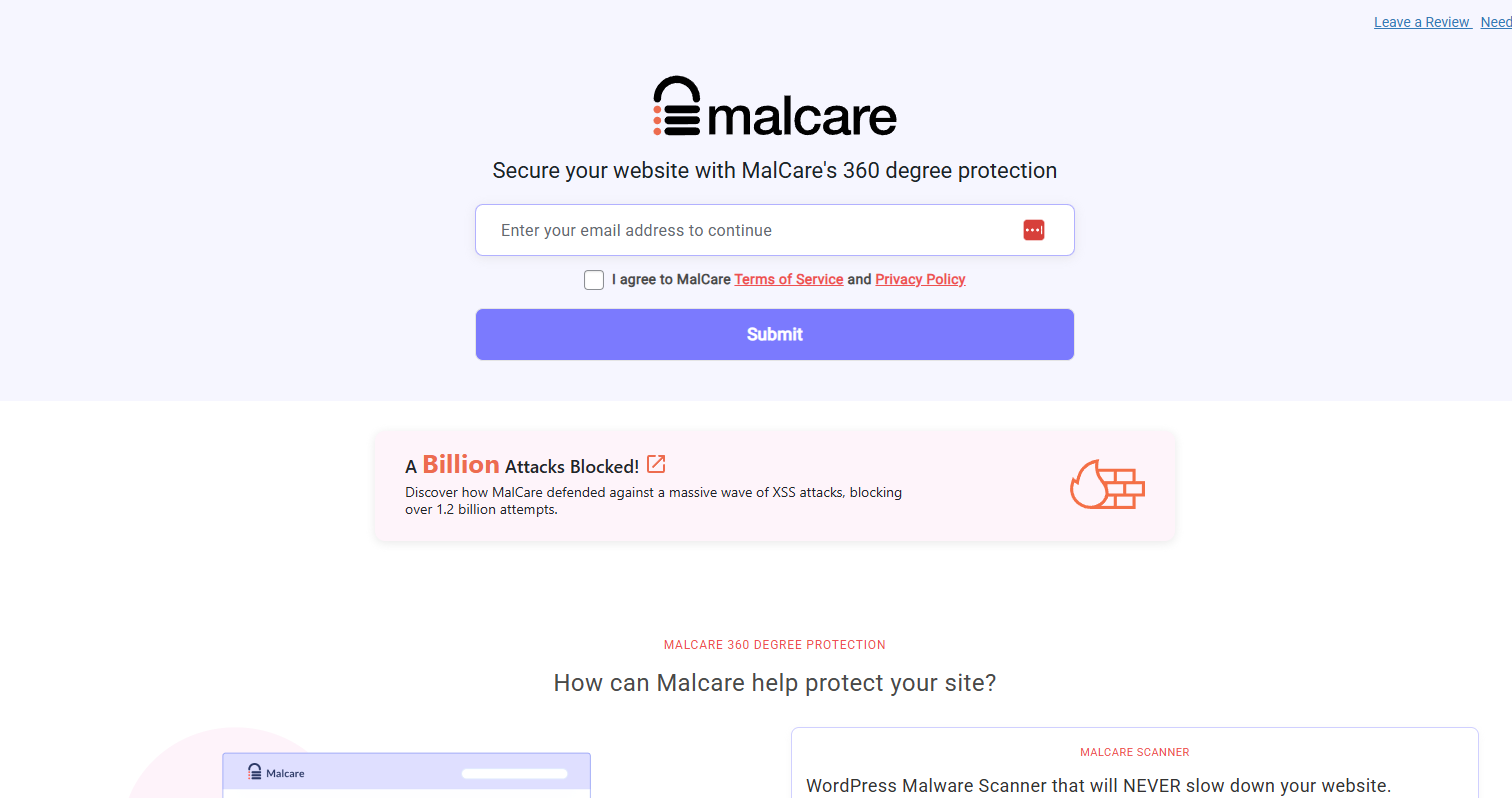Click the password manager icon in email field
The height and width of the screenshot is (798, 1512).
1033,230
